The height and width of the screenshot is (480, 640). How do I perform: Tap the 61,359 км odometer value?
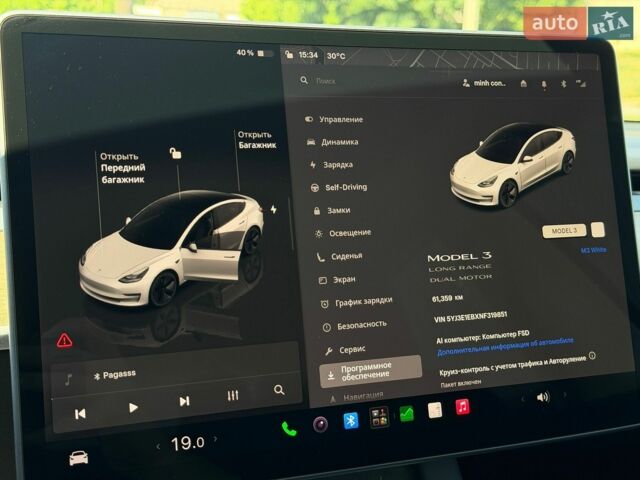pyautogui.click(x=447, y=298)
